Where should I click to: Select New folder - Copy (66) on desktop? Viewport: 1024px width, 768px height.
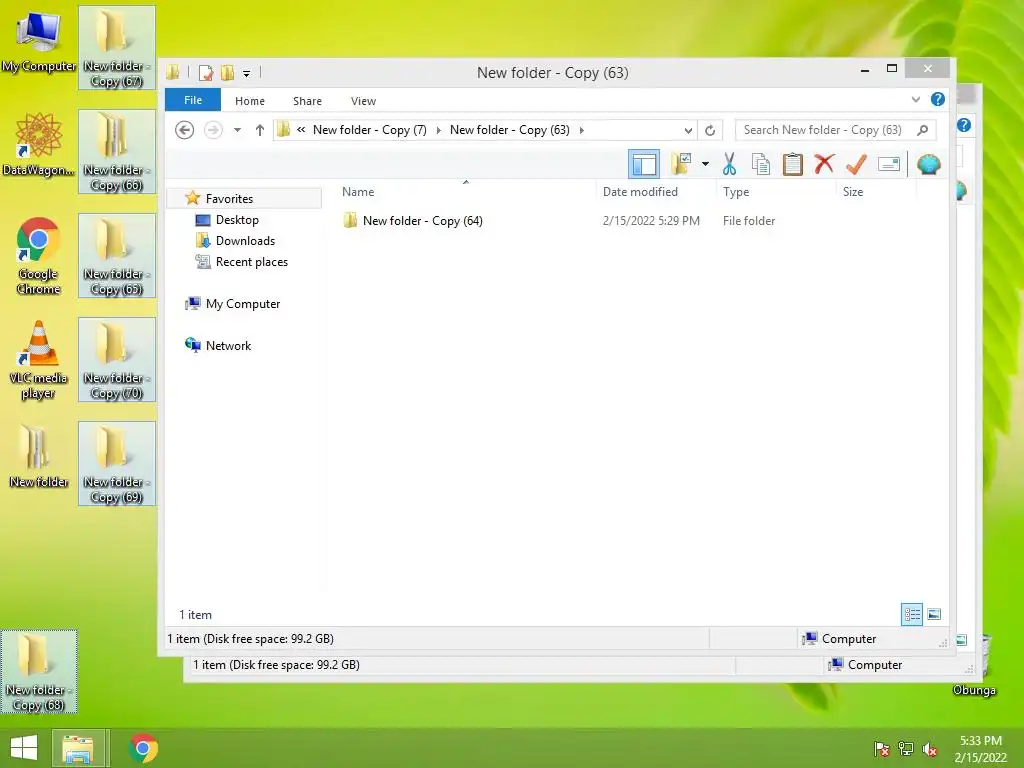coord(117,151)
